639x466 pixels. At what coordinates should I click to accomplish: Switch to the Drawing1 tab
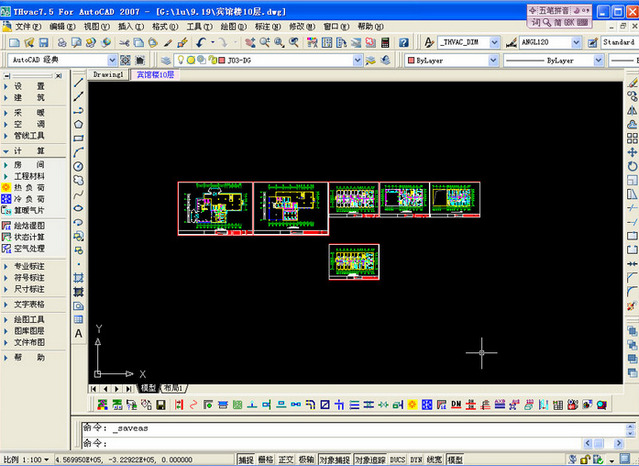[x=109, y=75]
